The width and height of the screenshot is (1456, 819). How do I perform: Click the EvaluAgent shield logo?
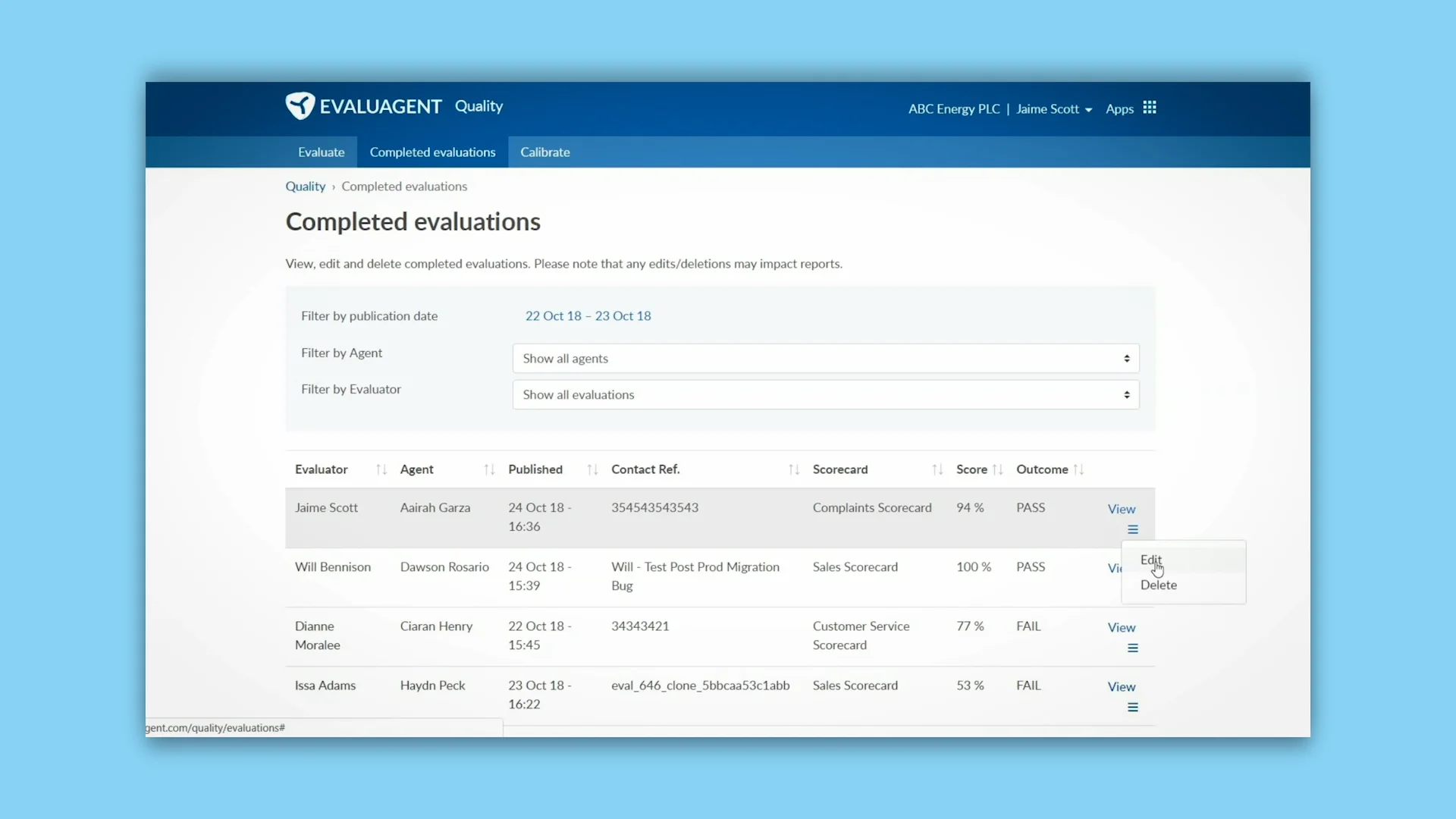click(300, 106)
